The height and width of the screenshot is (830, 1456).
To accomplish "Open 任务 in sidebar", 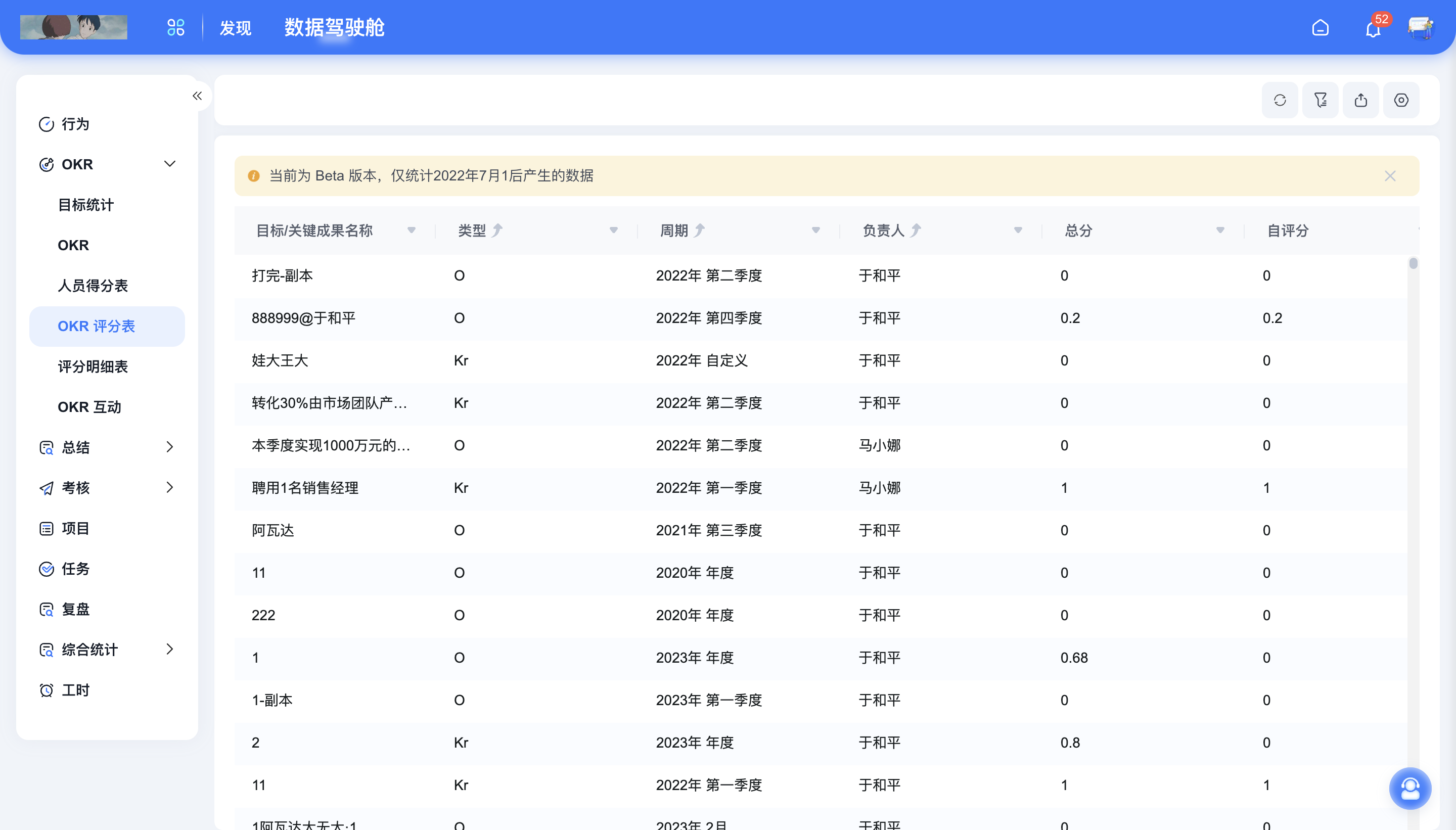I will pyautogui.click(x=107, y=569).
